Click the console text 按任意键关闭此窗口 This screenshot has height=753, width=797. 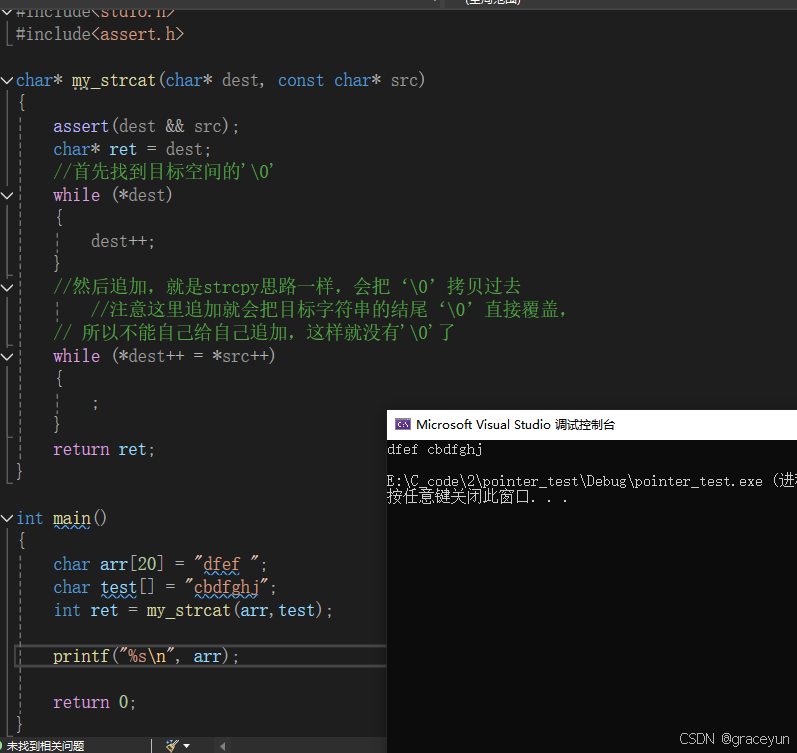point(477,496)
